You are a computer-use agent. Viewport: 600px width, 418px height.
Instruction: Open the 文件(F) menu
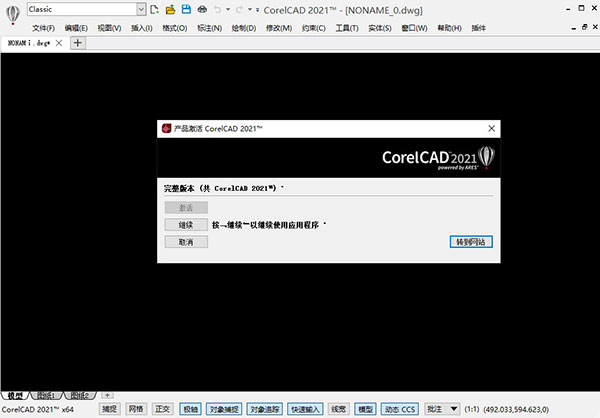43,27
